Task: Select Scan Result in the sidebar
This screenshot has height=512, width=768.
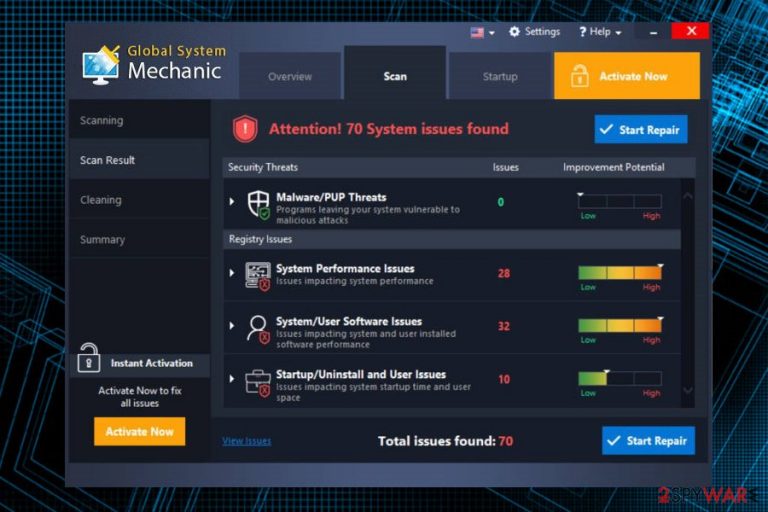Action: 140,160
